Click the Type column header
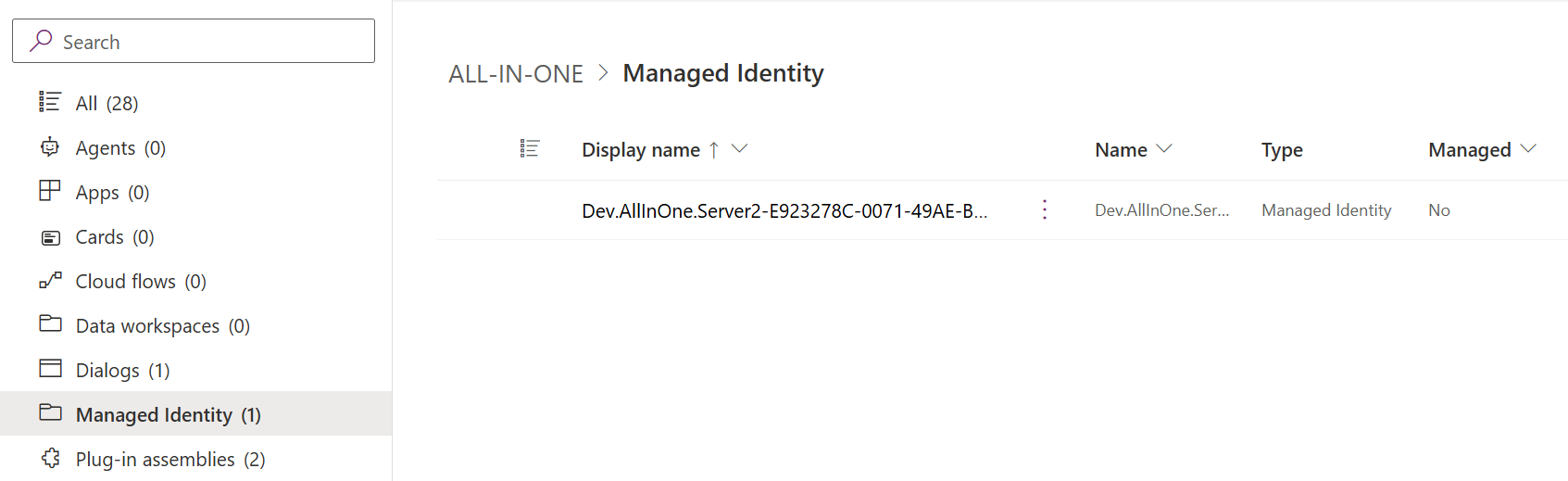The height and width of the screenshot is (481, 1568). point(1282,150)
